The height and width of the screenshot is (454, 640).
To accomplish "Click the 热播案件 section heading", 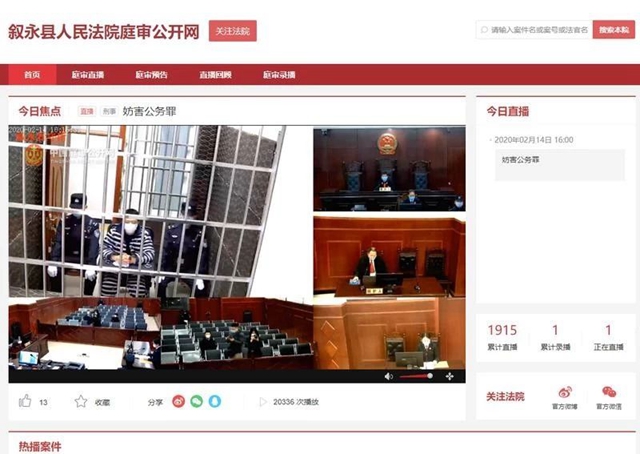I will point(40,446).
